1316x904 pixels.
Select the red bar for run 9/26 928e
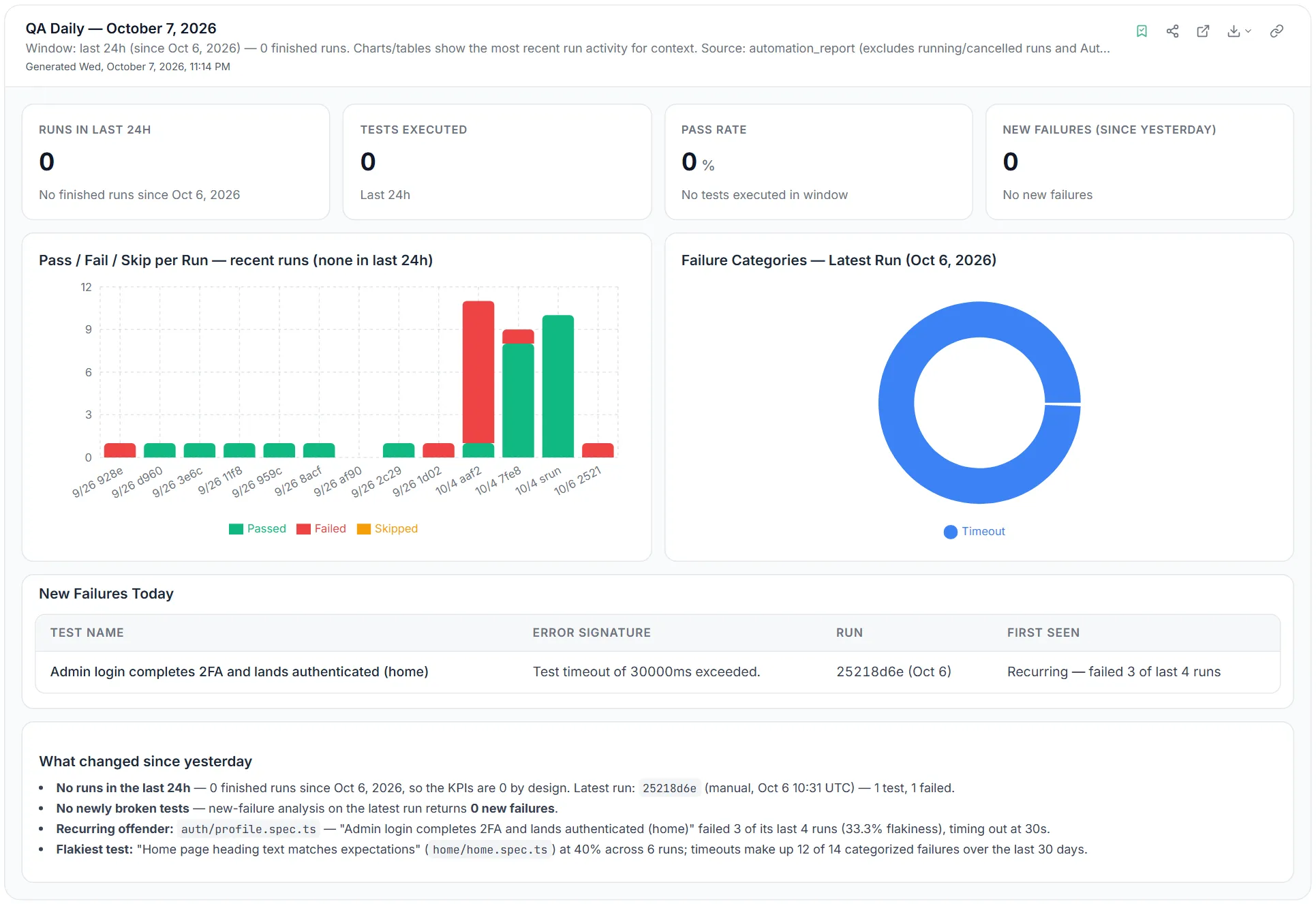[120, 450]
